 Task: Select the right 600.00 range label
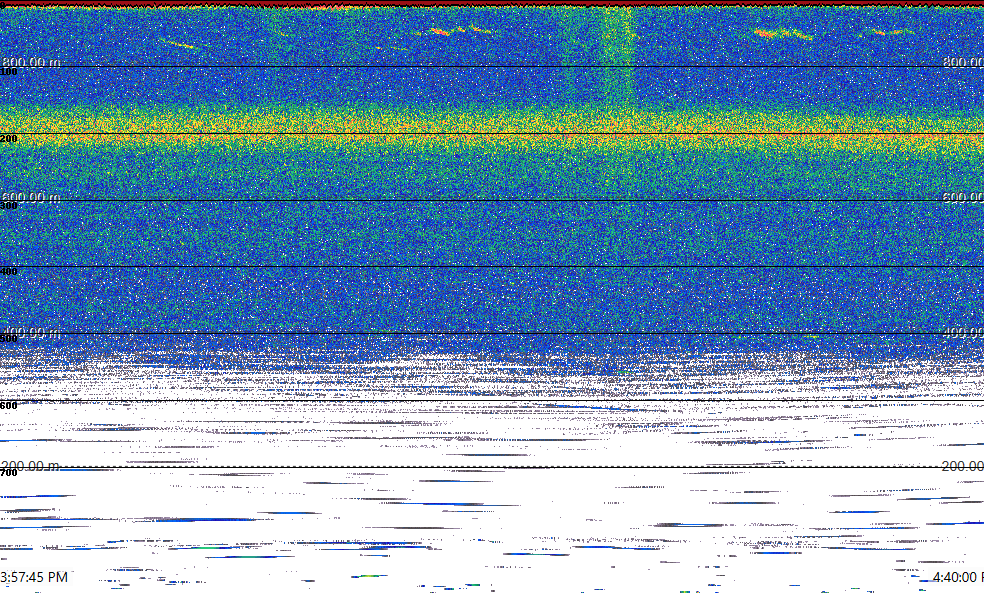click(963, 197)
